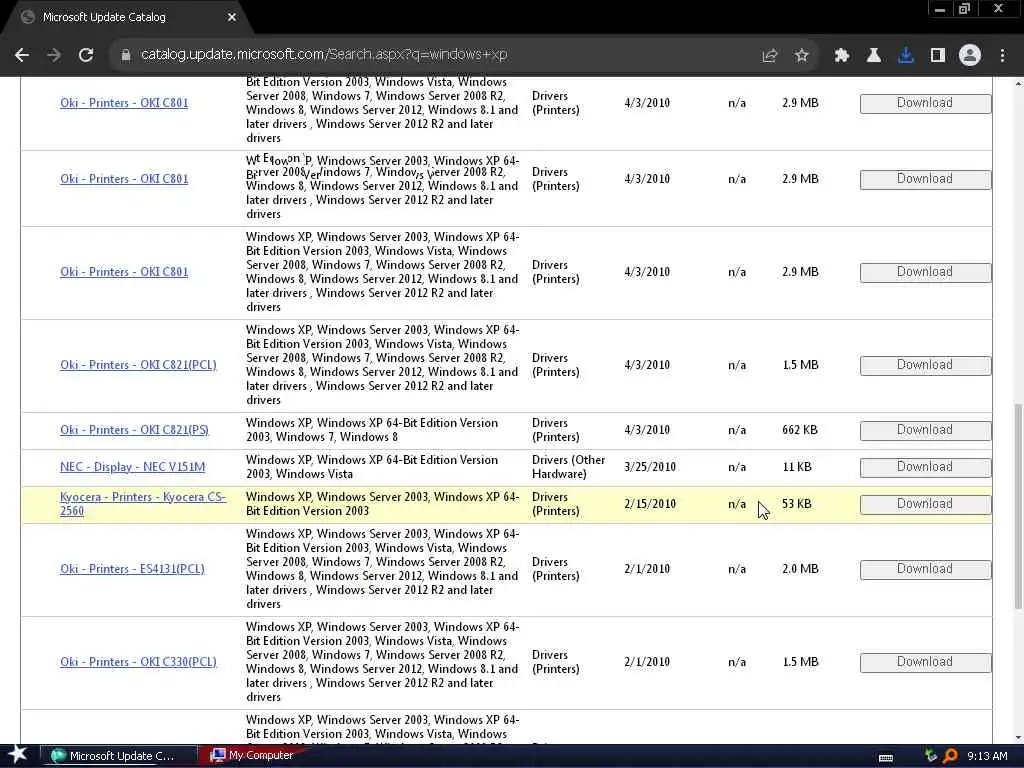1024x768 pixels.
Task: Select the 3/25/2010 date cell
Action: pos(650,467)
